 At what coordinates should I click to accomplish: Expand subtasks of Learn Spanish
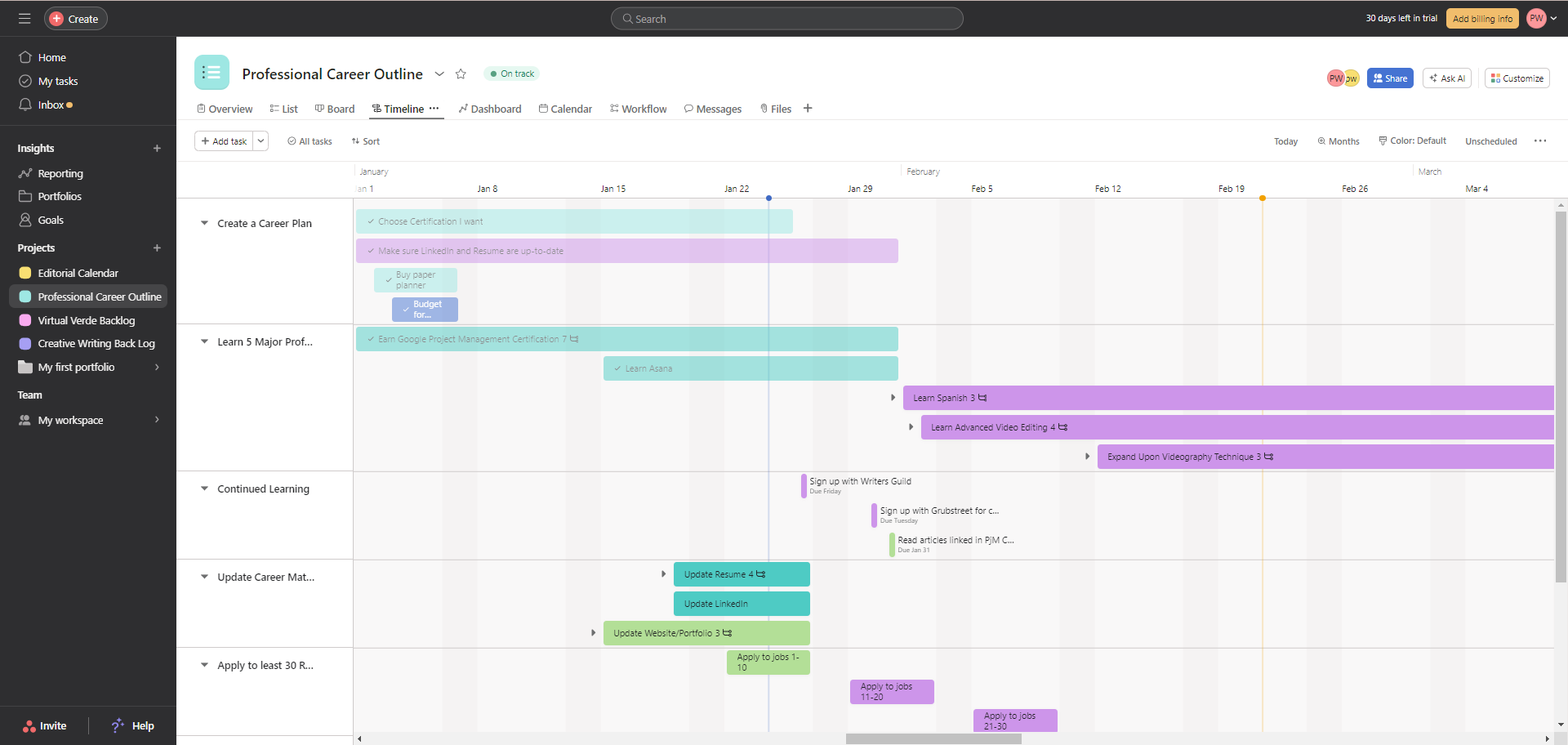point(893,398)
